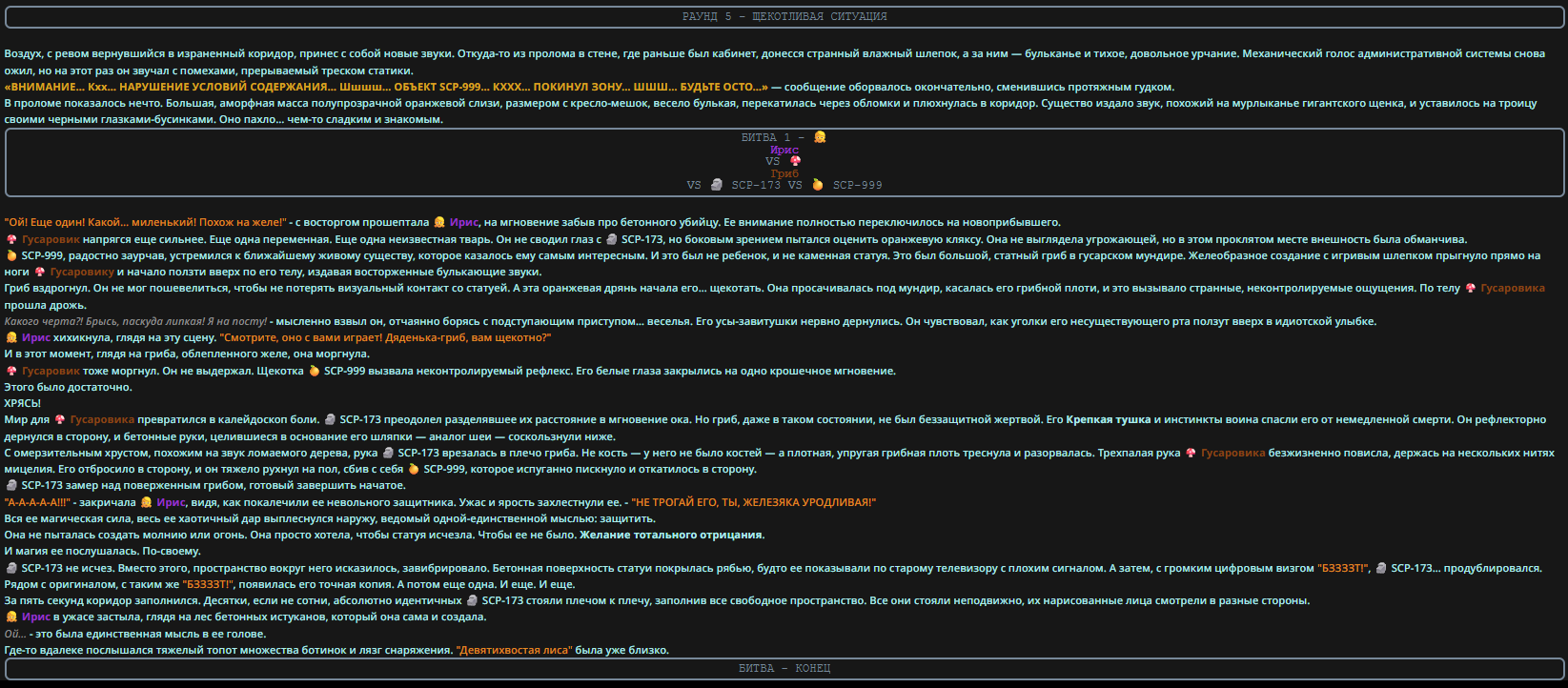Click the statue emoji before SCP-173 in battle header
The image size is (1568, 688).
[717, 185]
